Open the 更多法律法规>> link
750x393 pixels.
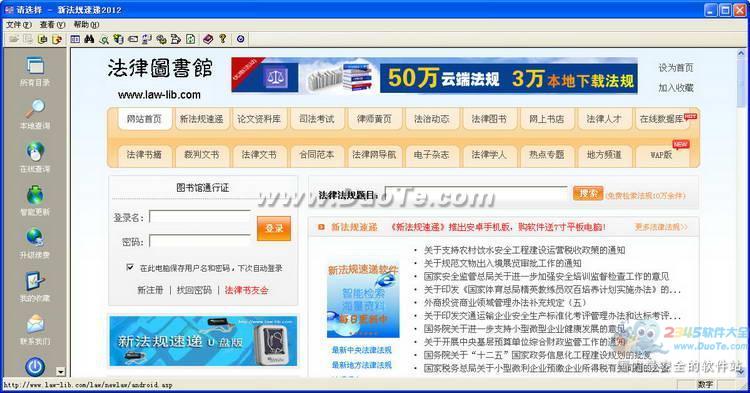tap(661, 227)
